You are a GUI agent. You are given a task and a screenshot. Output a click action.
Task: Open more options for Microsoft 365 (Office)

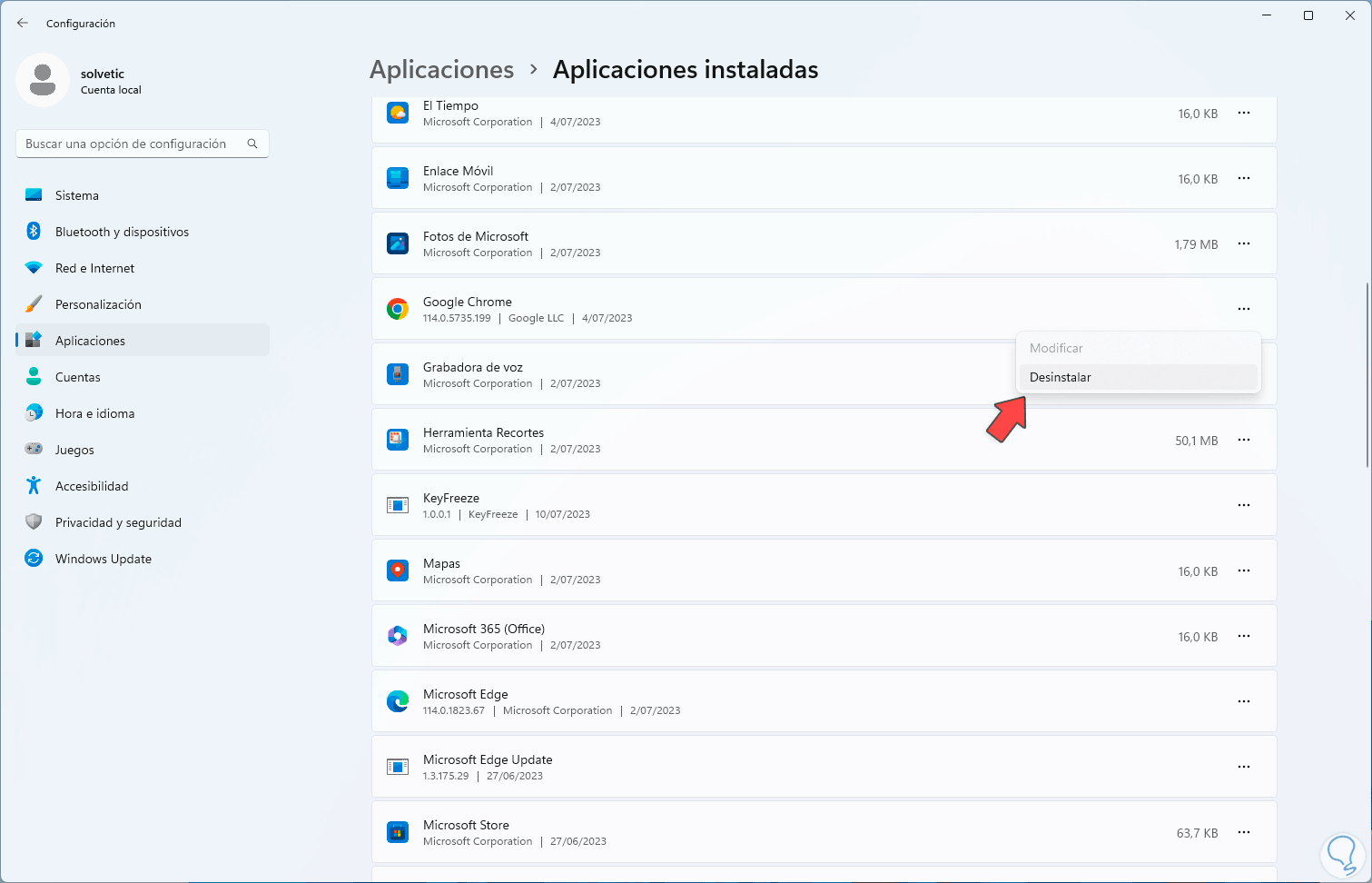tap(1244, 637)
